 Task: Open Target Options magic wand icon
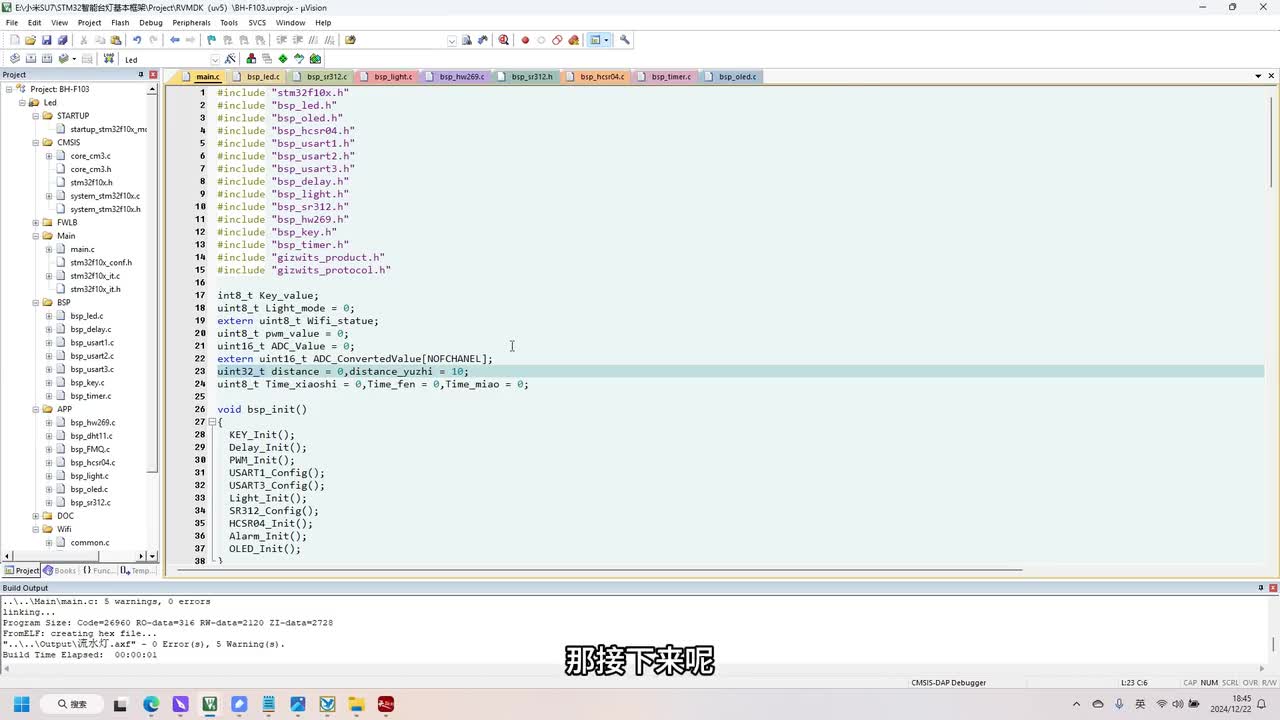click(x=230, y=59)
